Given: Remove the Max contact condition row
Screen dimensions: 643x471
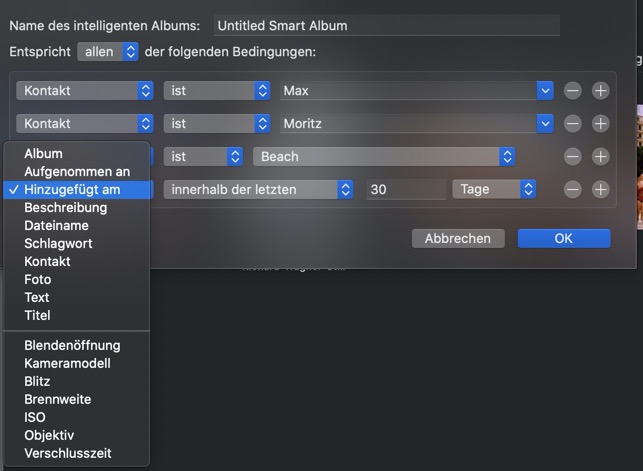Looking at the screenshot, I should (x=572, y=91).
